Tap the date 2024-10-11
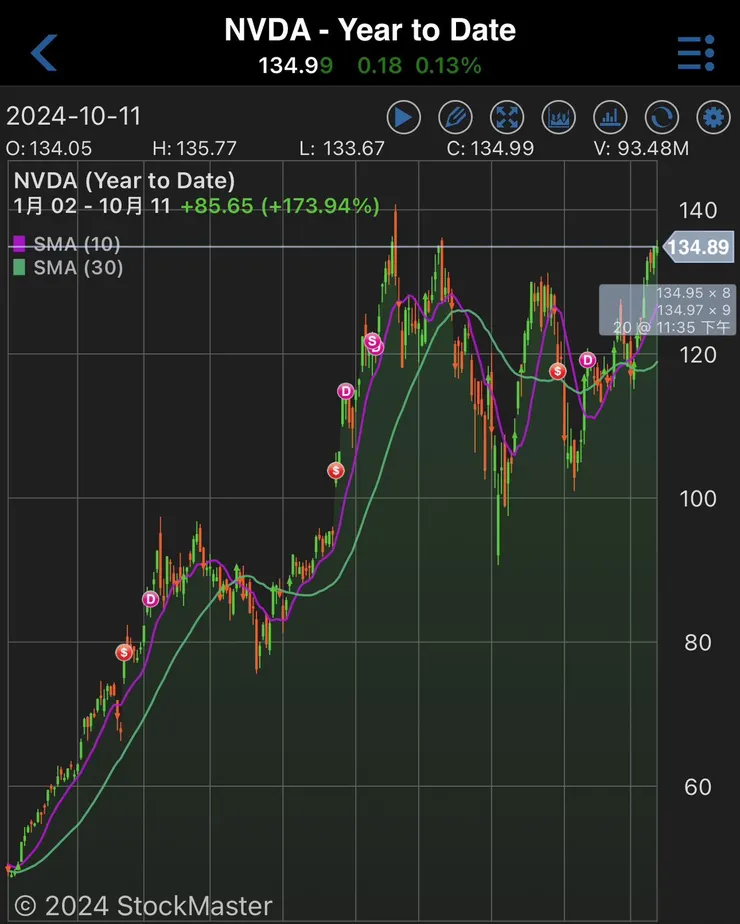740x924 pixels. [74, 116]
